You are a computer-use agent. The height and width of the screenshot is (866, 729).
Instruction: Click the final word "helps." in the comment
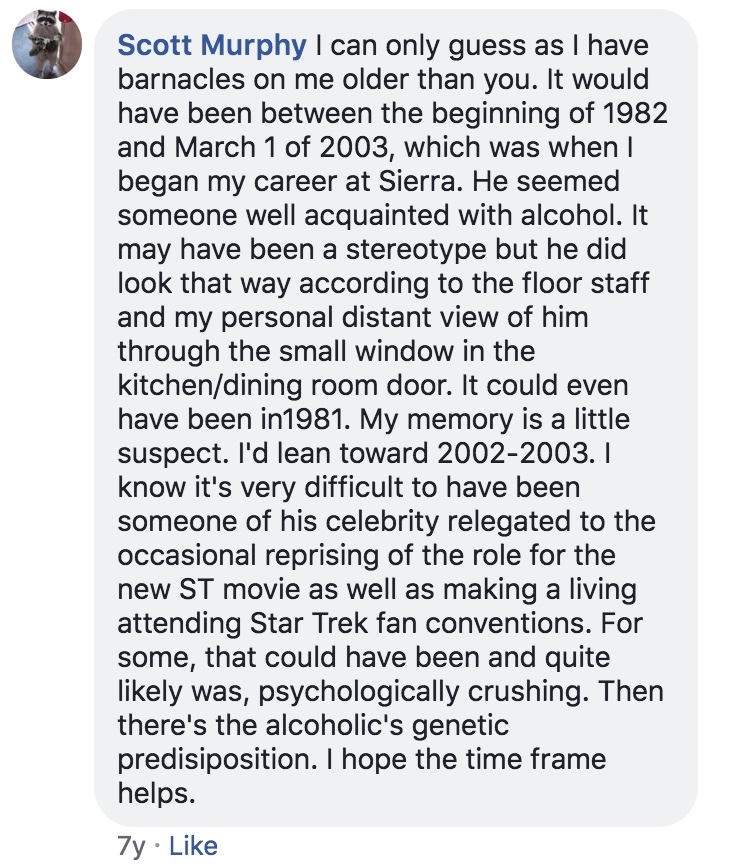154,794
